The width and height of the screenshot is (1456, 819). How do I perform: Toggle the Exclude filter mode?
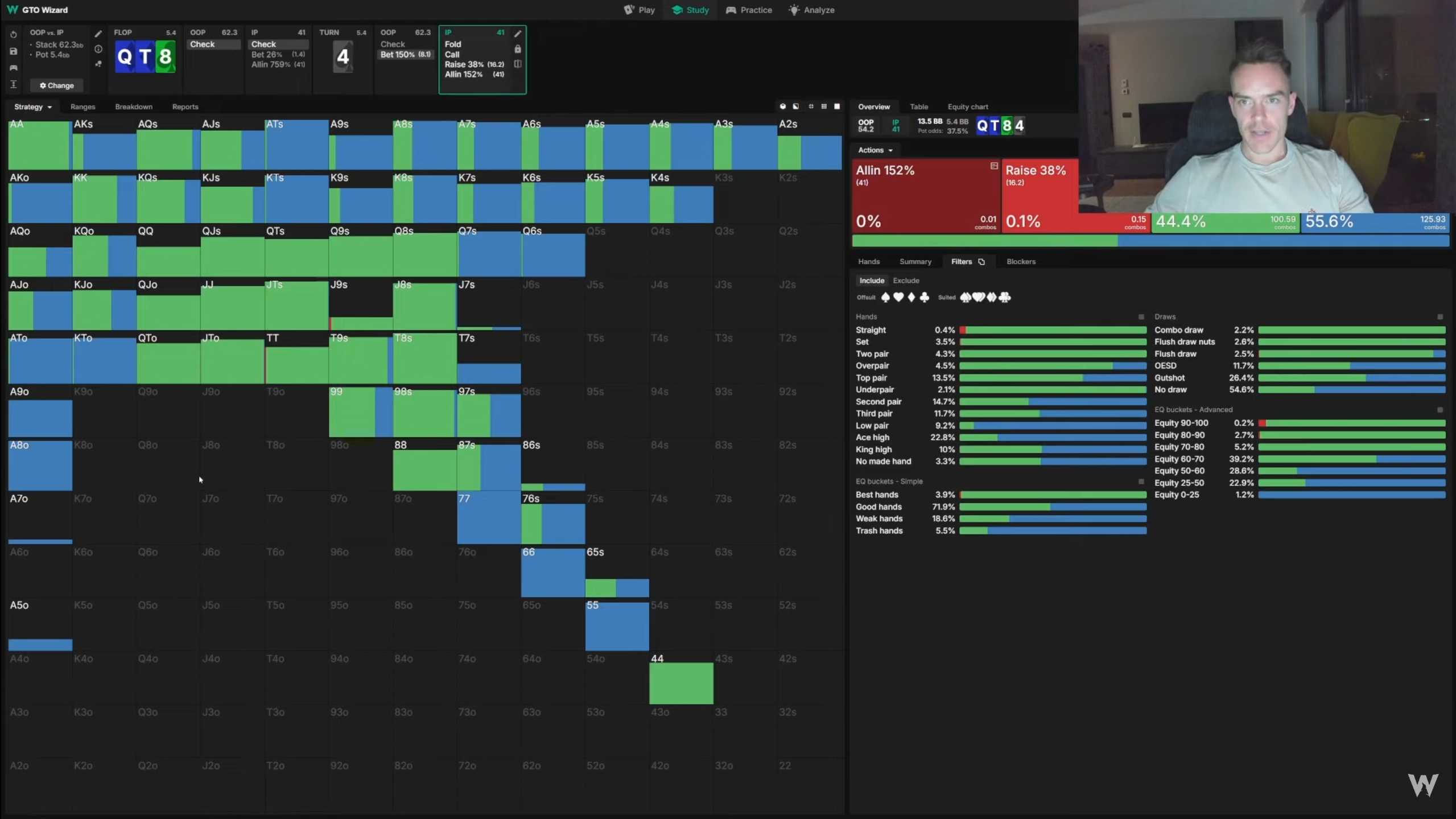point(906,281)
